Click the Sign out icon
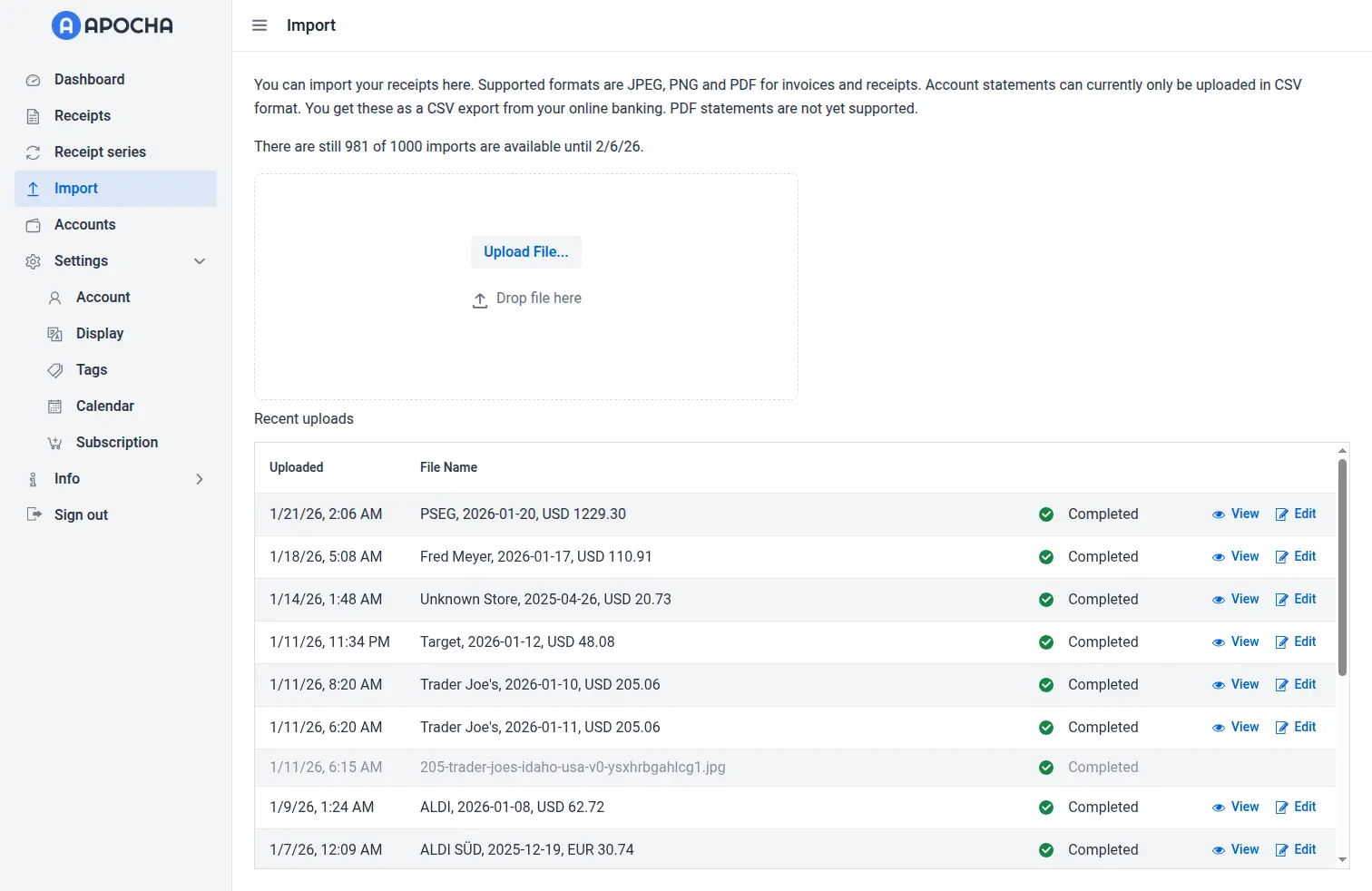The width and height of the screenshot is (1372, 891). click(33, 514)
